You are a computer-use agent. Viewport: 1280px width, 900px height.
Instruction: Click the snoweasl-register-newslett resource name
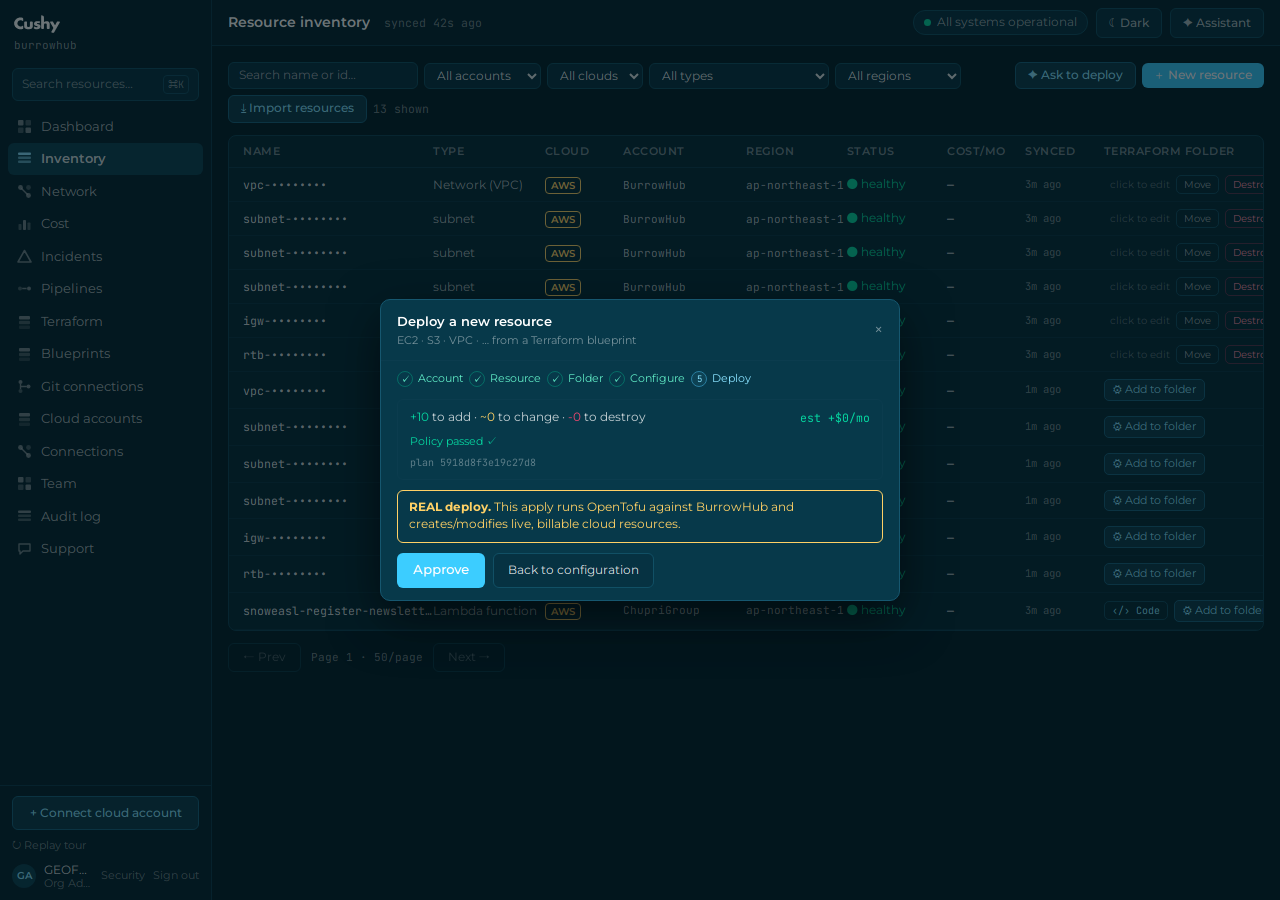(x=337, y=610)
